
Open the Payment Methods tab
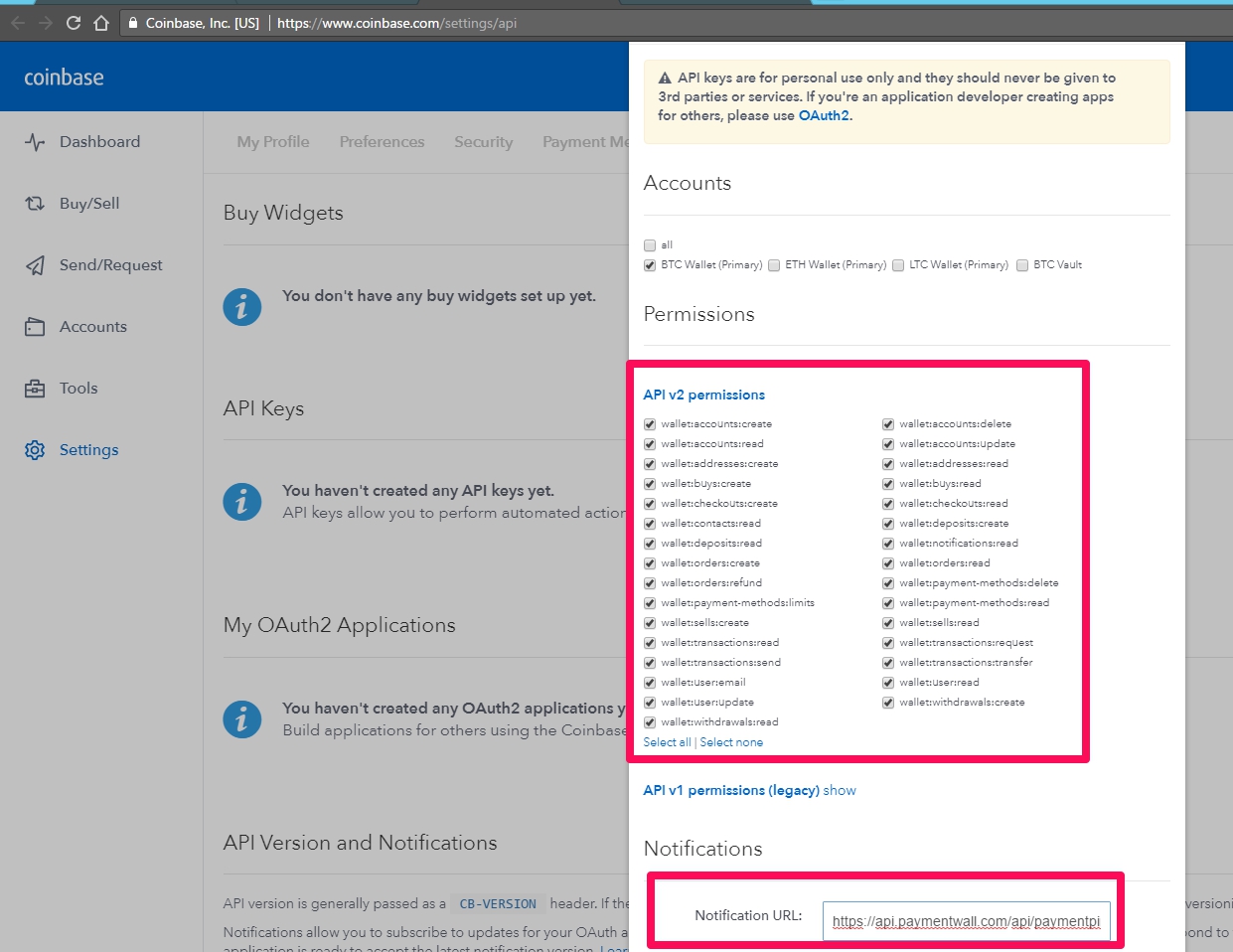[x=585, y=142]
